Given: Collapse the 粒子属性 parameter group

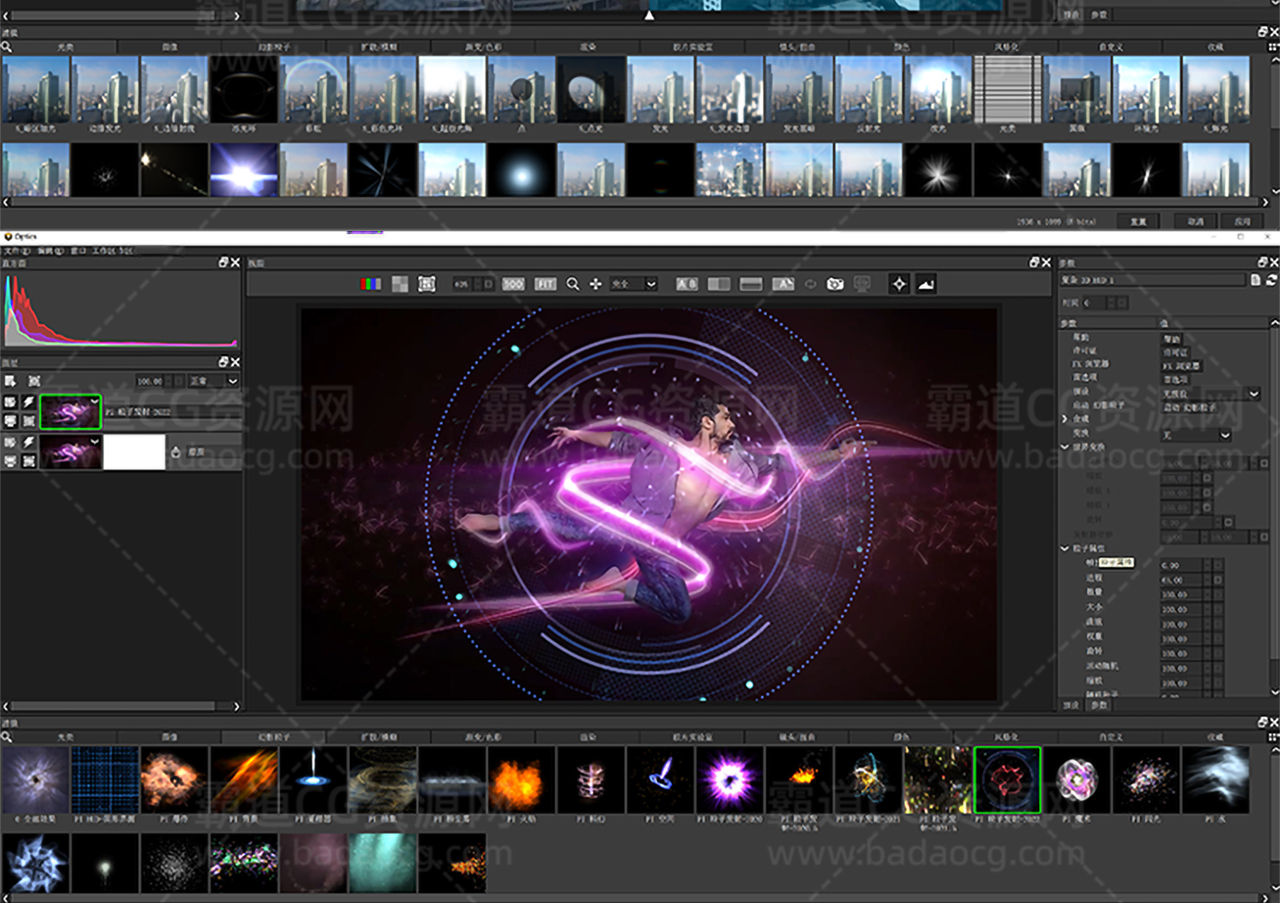Looking at the screenshot, I should tap(1065, 549).
